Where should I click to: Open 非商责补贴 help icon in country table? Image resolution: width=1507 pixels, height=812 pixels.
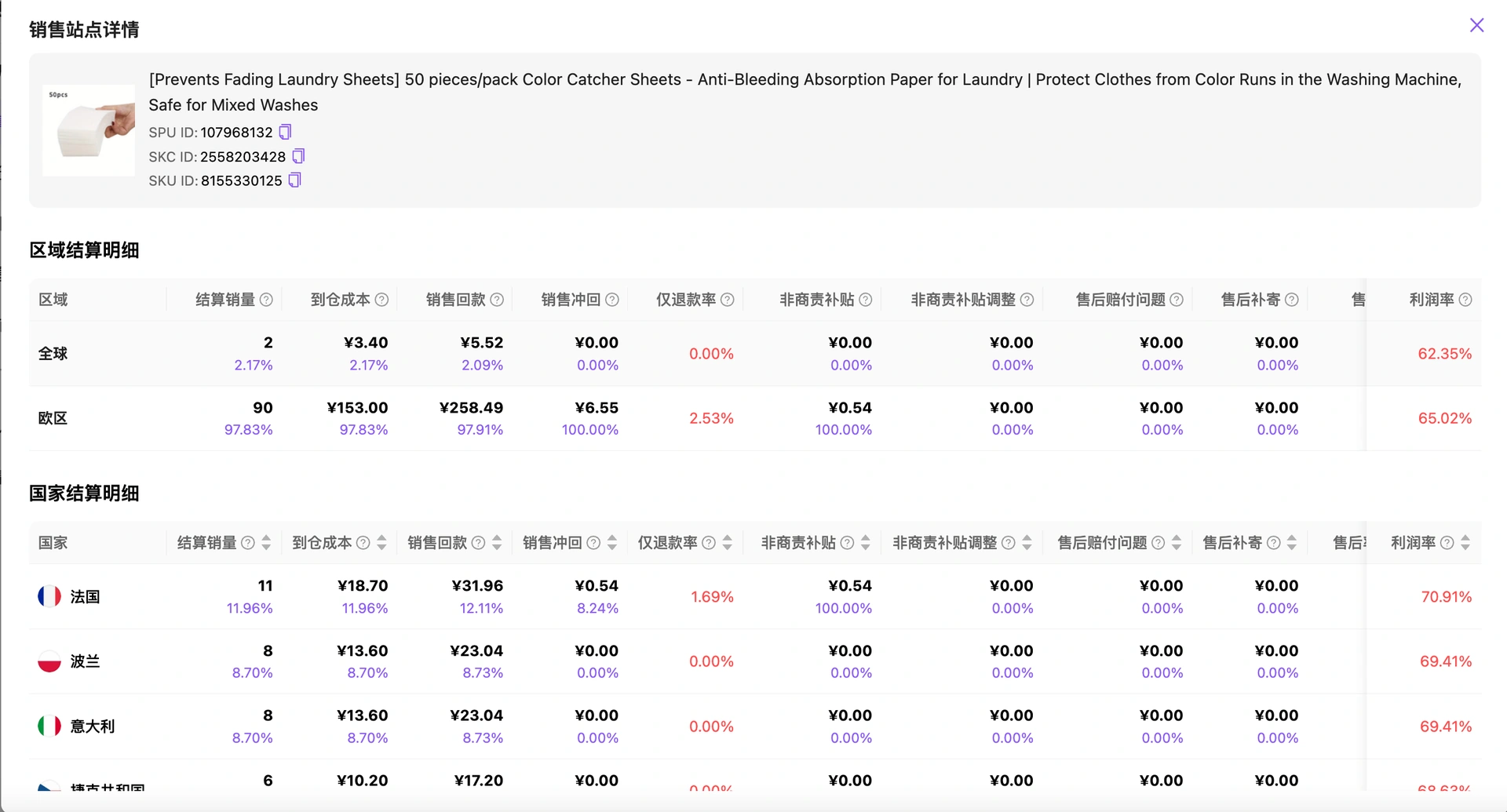tap(847, 543)
